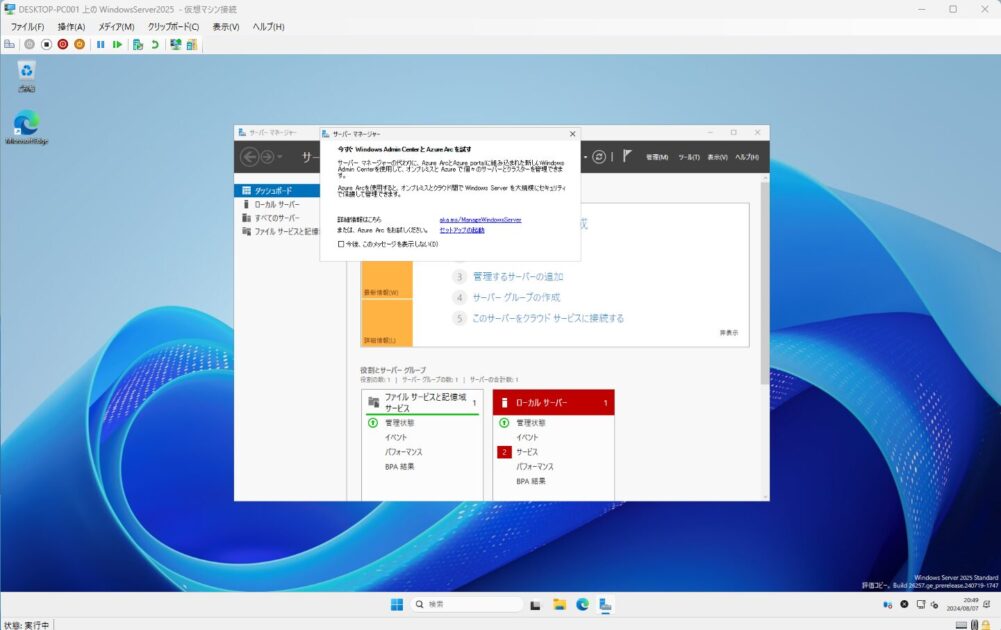Viewport: 1001px width, 630px height.
Task: Click このサーバーをクラウド サービスに接続する link
Action: point(548,318)
